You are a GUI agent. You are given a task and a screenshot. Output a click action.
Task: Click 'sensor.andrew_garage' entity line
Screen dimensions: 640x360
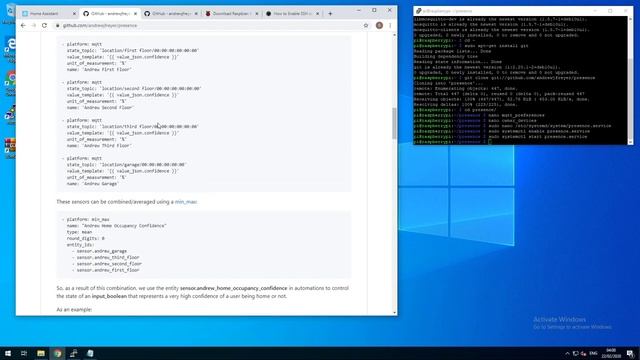(x=102, y=251)
